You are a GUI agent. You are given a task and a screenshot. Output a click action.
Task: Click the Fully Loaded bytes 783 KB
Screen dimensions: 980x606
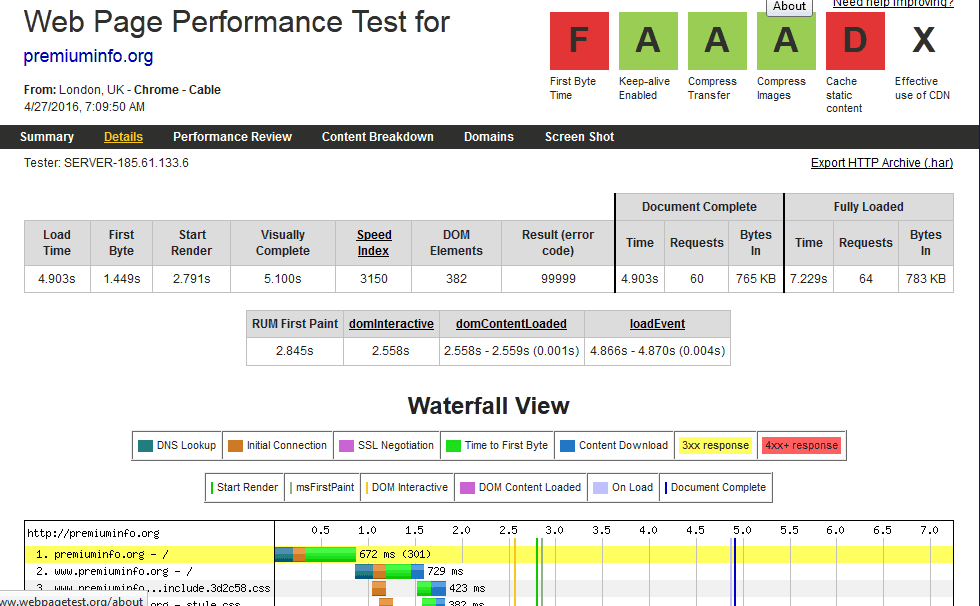926,279
